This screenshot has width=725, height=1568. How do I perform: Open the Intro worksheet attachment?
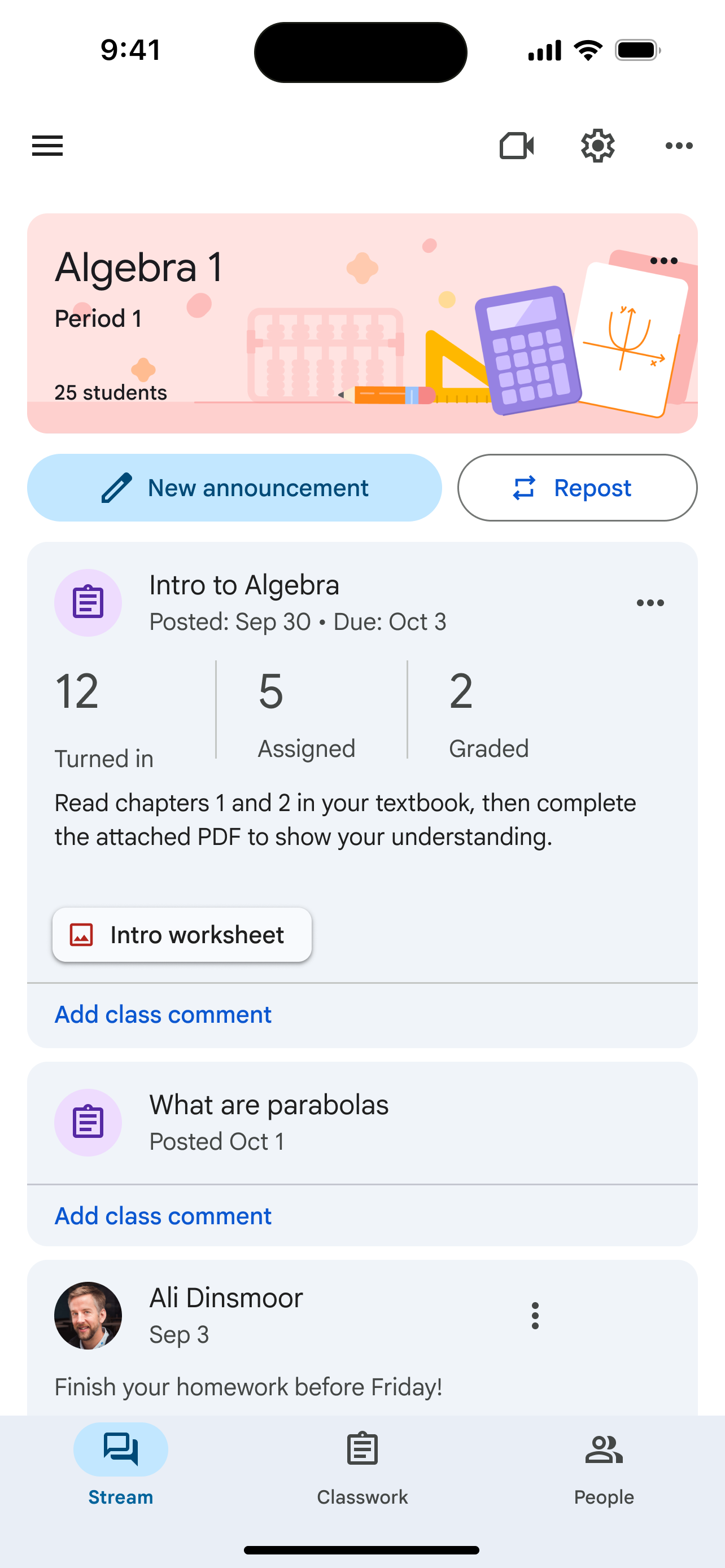point(182,935)
